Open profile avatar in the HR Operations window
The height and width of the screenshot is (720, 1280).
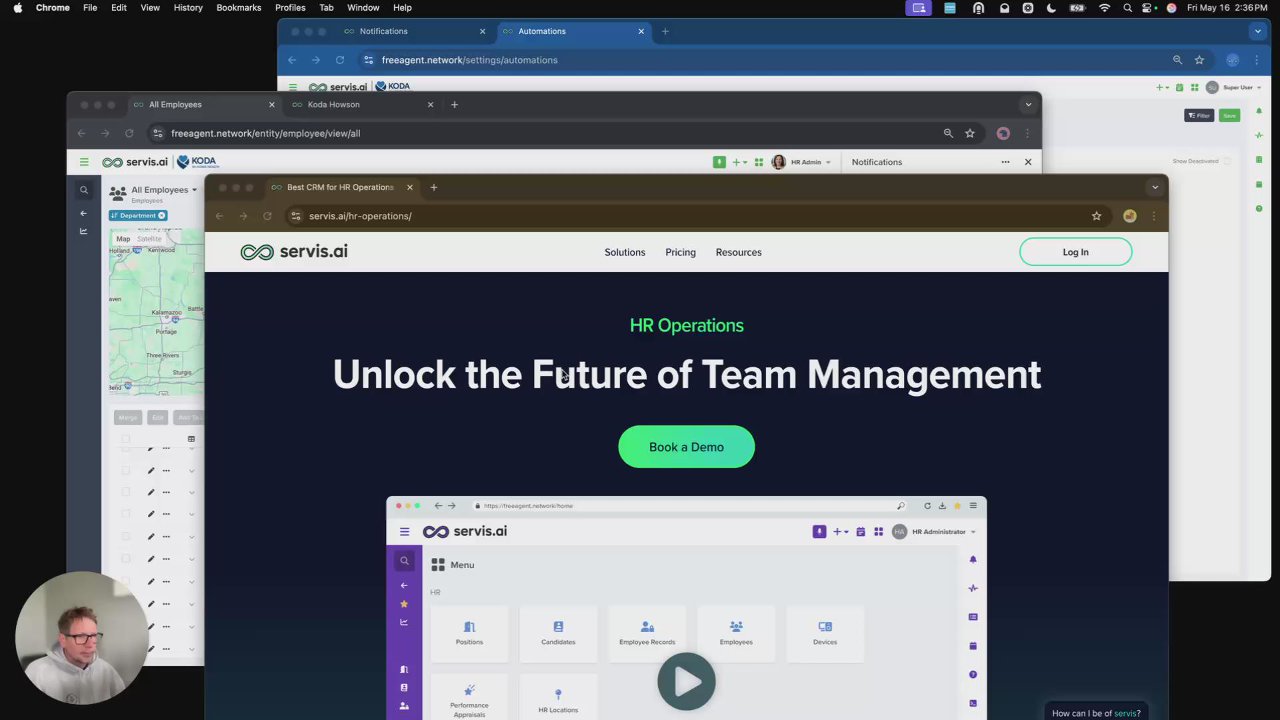1129,216
